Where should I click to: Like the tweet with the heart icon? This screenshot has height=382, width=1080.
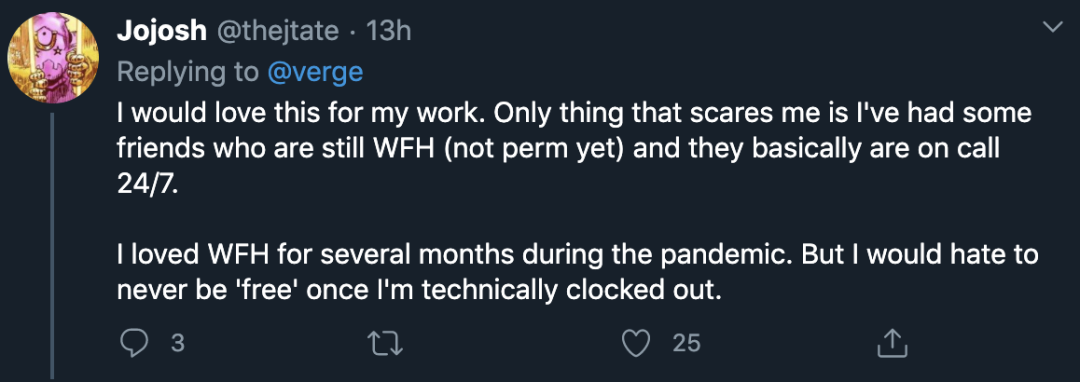pos(635,343)
